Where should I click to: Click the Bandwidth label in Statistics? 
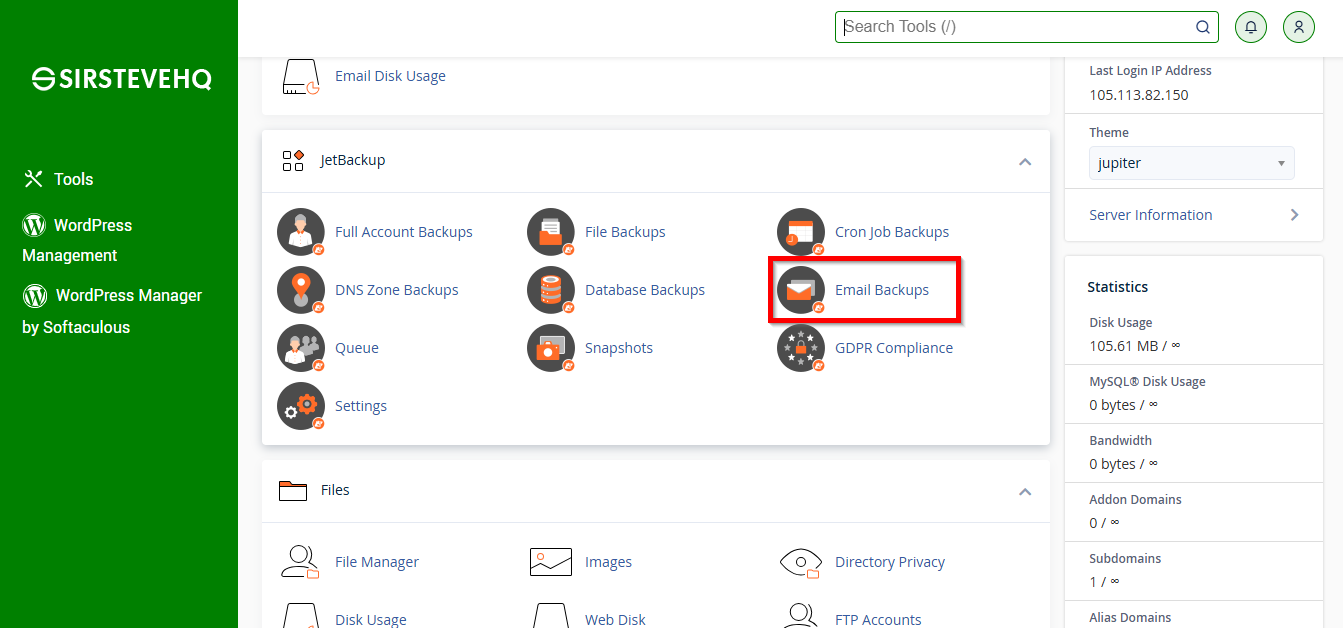(1121, 441)
